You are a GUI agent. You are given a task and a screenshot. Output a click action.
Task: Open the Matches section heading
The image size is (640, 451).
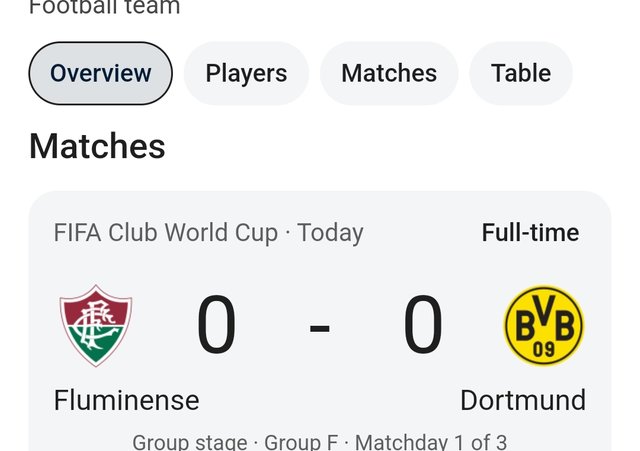coord(97,146)
